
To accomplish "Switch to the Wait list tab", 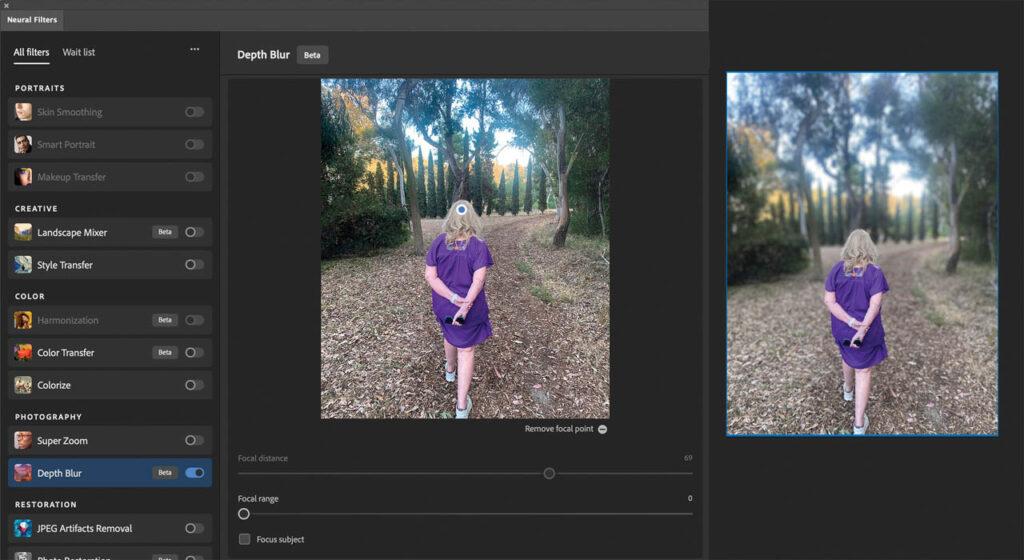I will [x=78, y=52].
